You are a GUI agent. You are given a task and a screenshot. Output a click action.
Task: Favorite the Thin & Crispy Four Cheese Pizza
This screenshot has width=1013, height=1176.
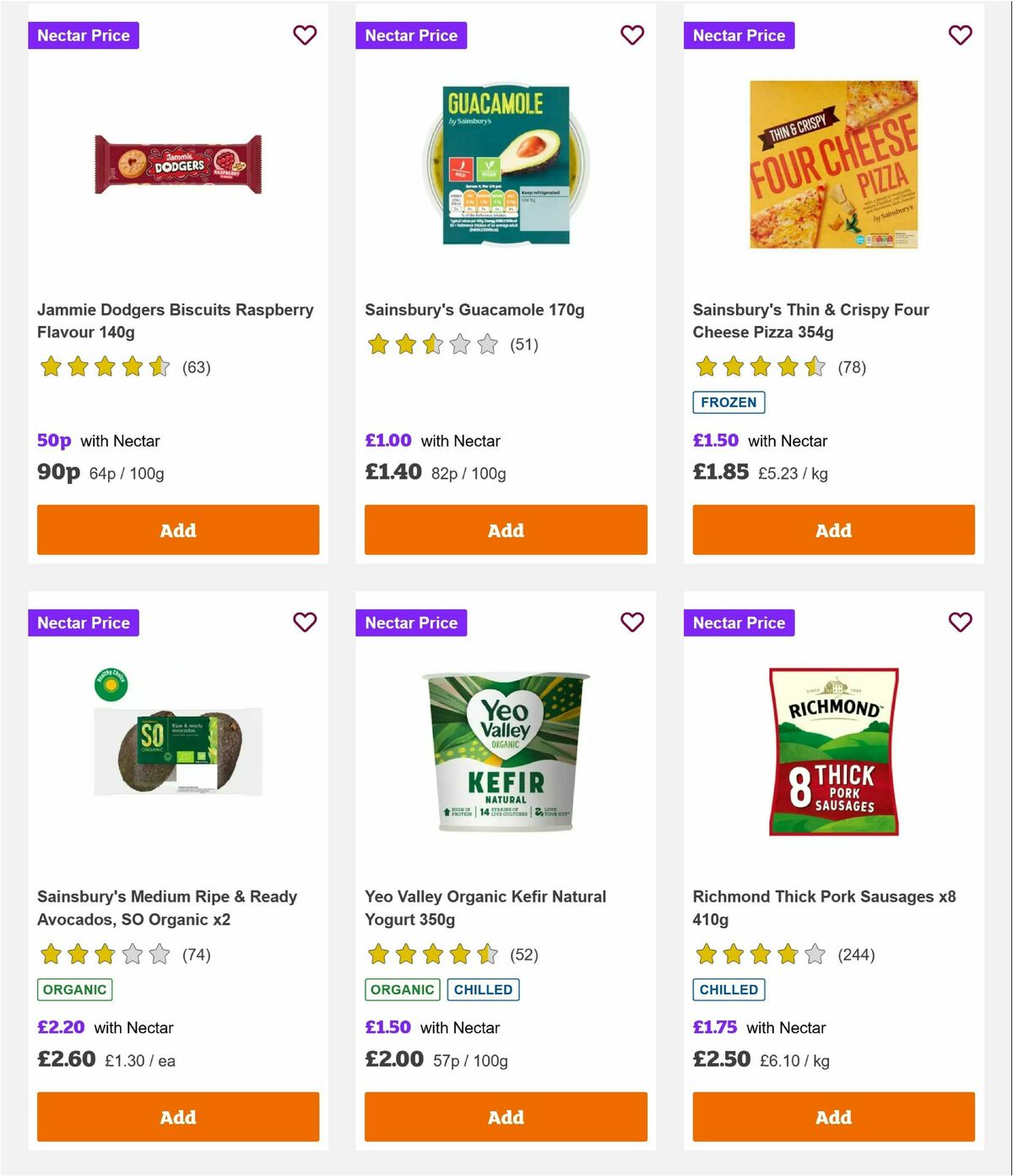click(x=960, y=35)
